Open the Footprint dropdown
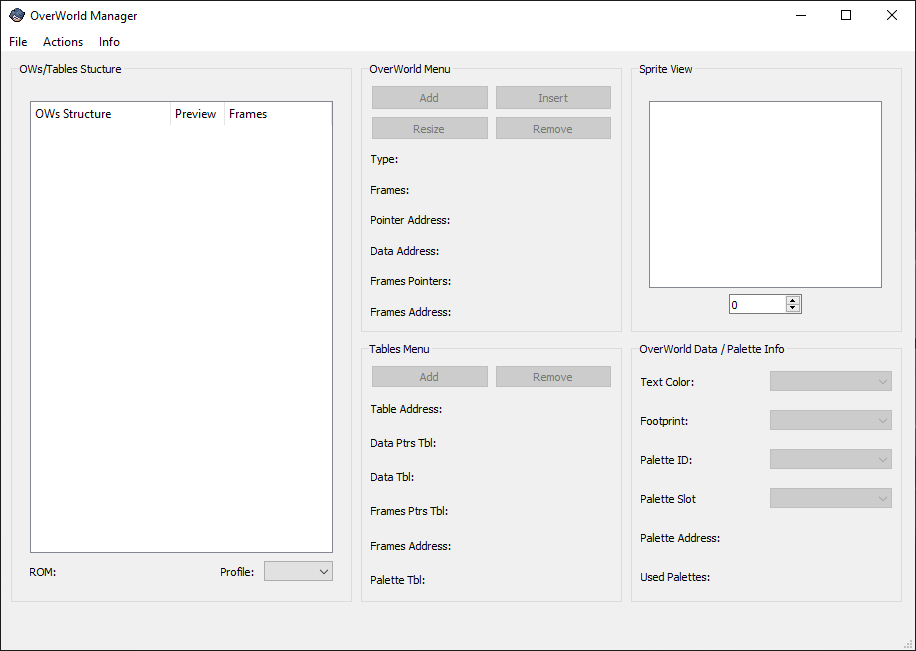The height and width of the screenshot is (651, 916). click(830, 421)
